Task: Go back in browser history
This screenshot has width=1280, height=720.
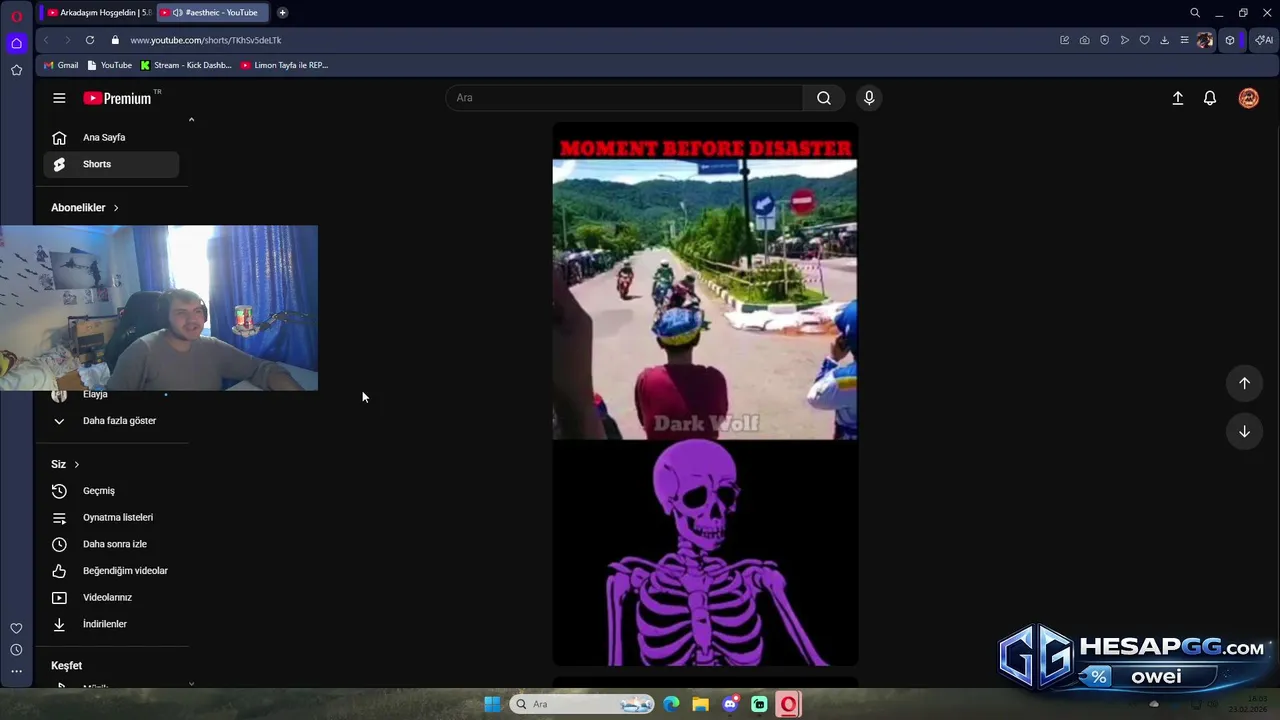Action: [x=46, y=40]
